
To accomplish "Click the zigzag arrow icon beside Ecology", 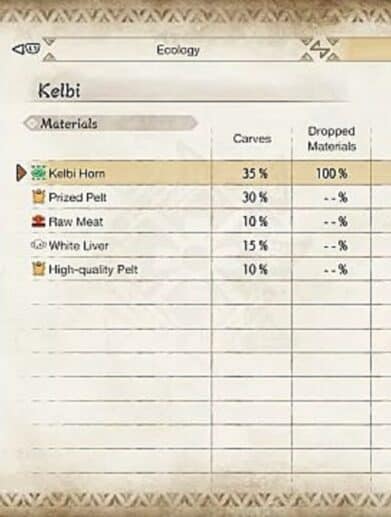I will [x=320, y=50].
